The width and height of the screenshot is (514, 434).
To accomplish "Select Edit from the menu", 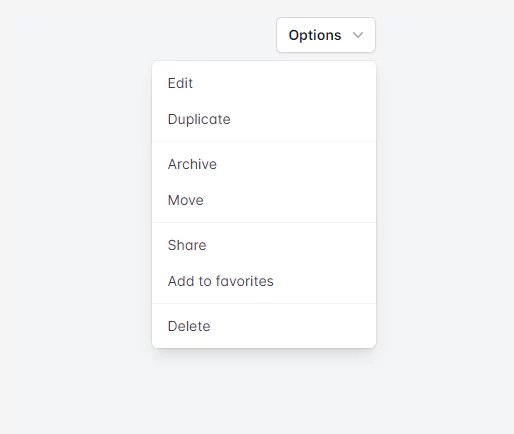I will 264,83.
